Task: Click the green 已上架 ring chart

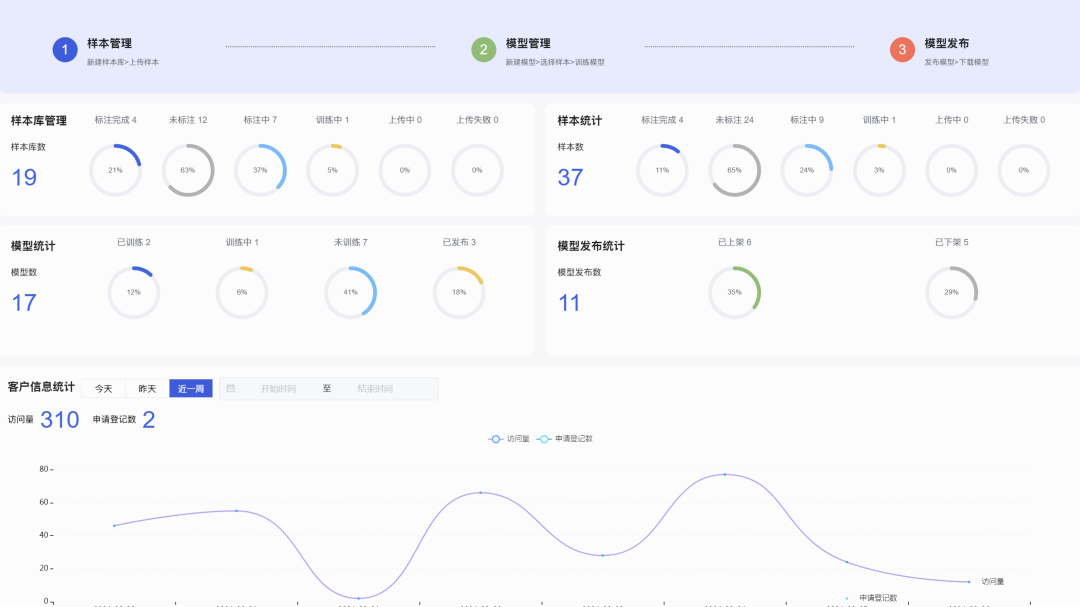Action: pos(735,292)
